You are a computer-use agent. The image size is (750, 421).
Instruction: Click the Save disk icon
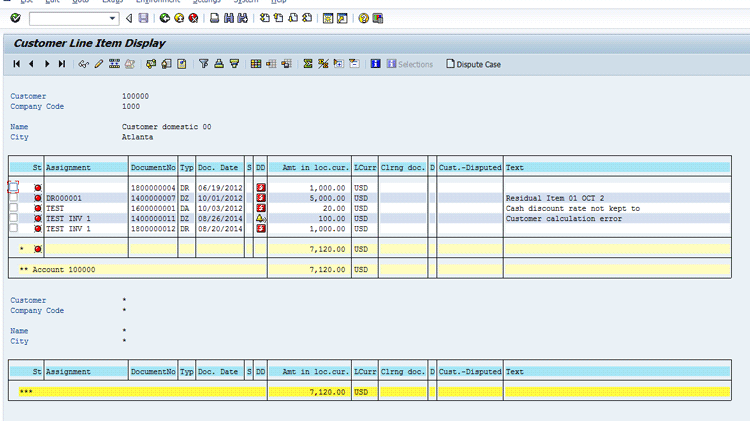coord(144,18)
